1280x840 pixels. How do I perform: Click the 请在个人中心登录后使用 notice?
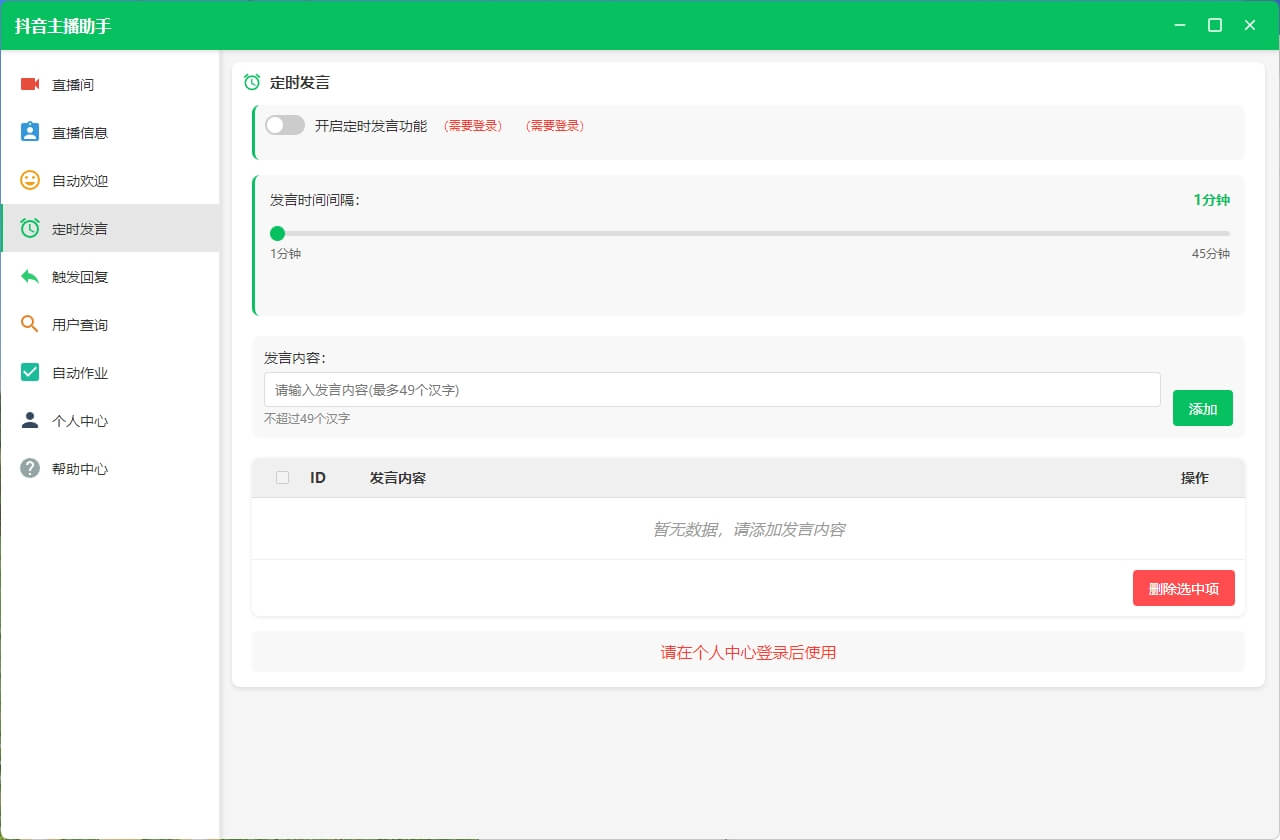coord(748,652)
